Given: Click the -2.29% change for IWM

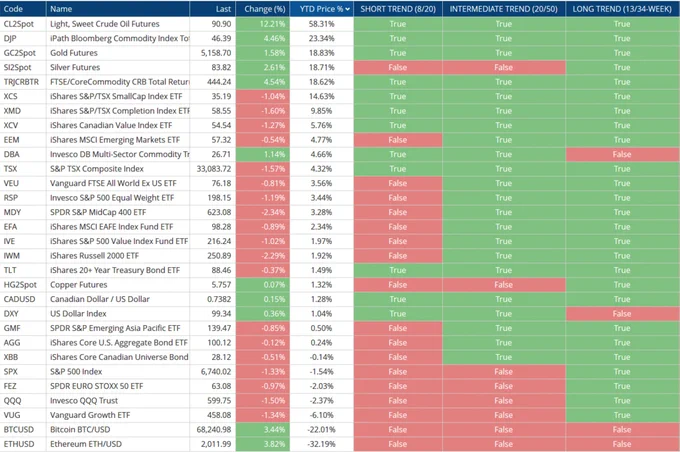Looking at the screenshot, I should [x=263, y=256].
